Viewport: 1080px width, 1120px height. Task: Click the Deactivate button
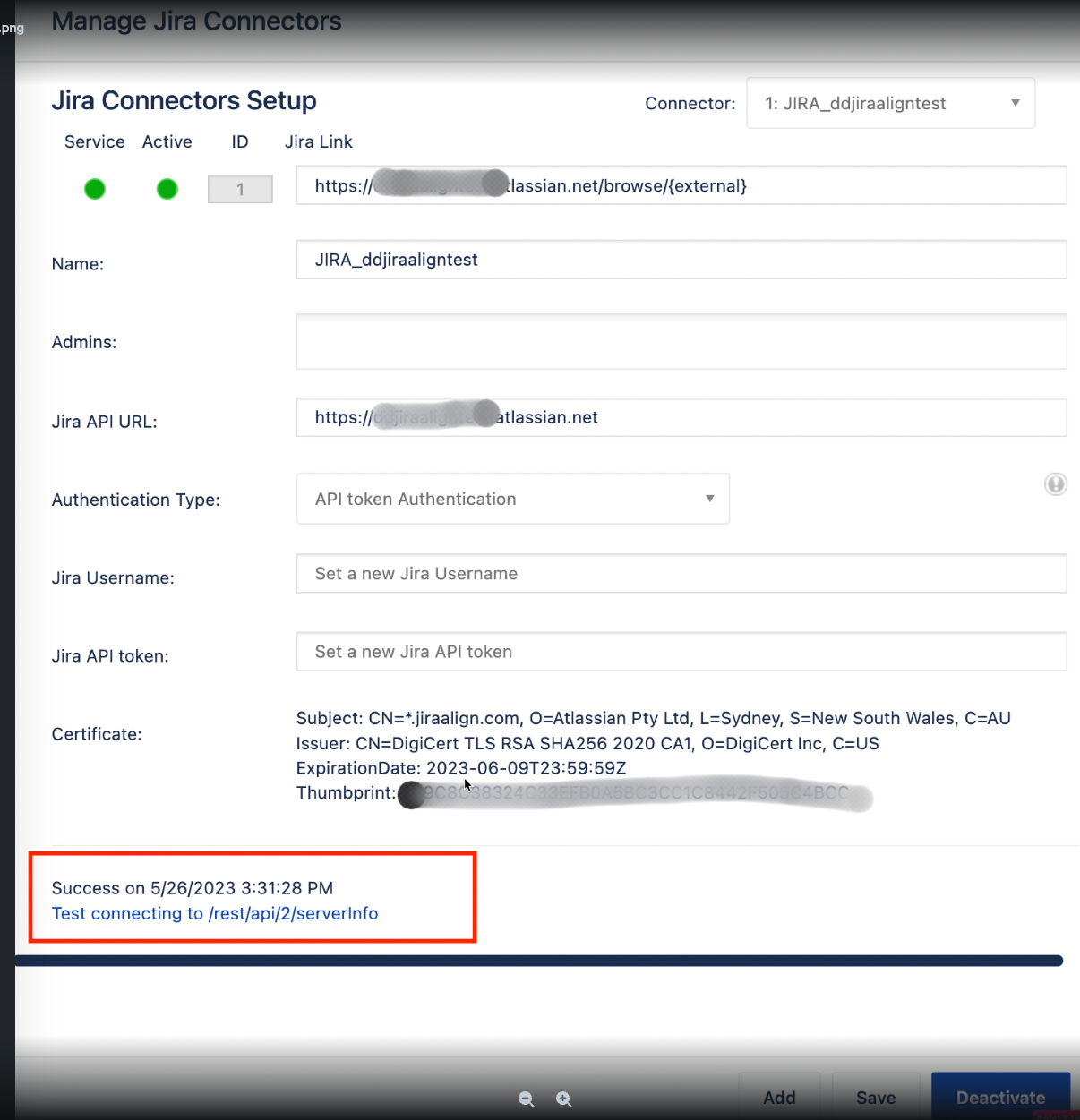1000,1097
